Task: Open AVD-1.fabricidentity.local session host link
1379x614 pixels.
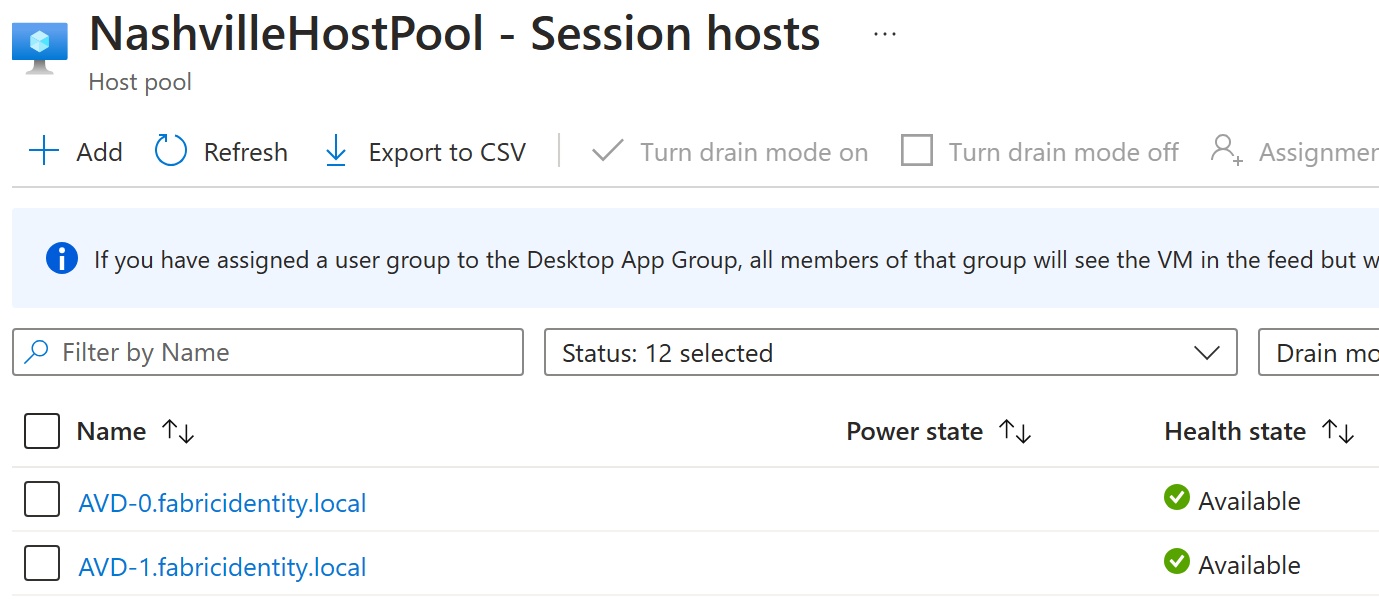Action: [x=222, y=567]
